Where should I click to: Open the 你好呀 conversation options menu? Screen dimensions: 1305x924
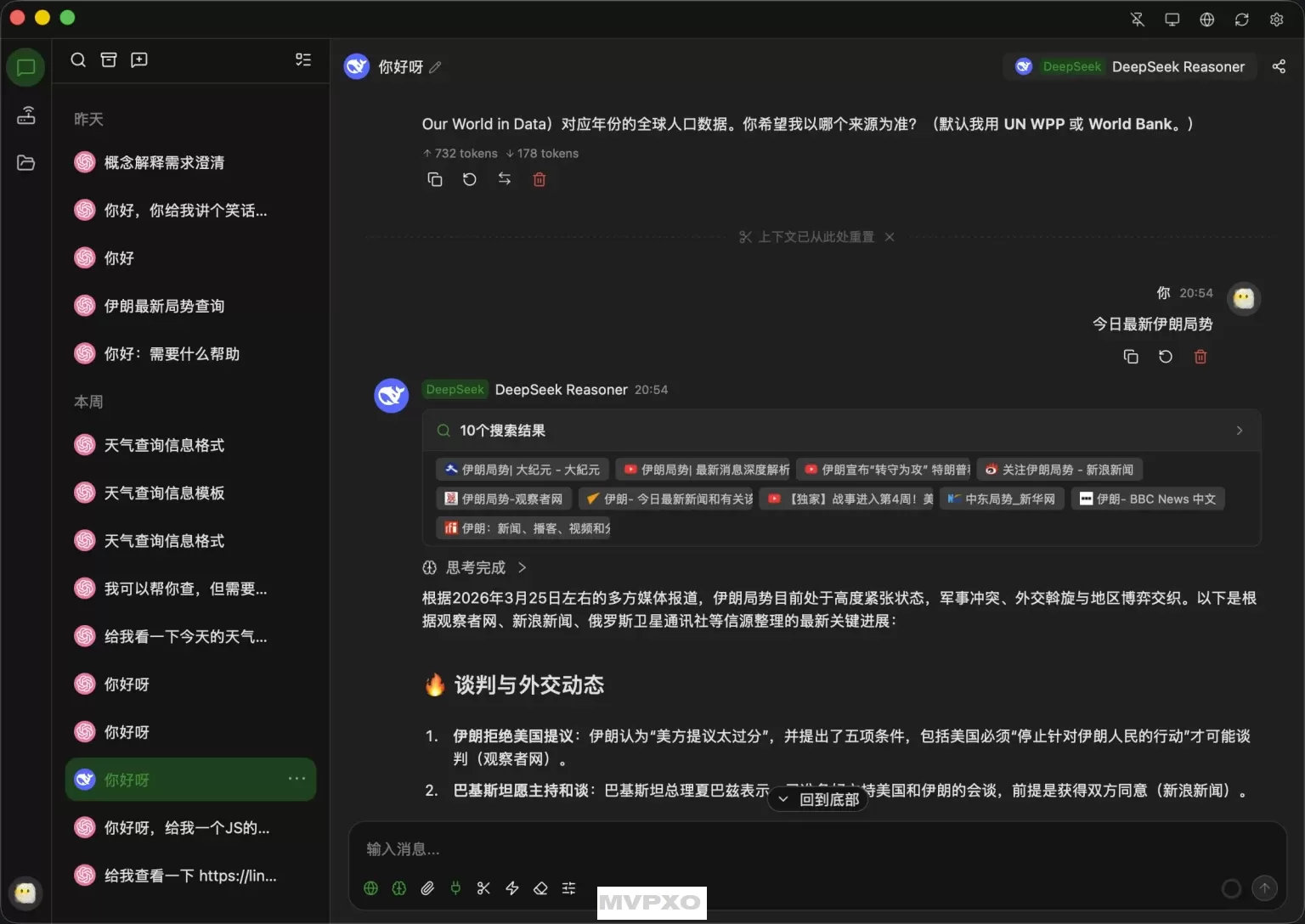click(296, 779)
